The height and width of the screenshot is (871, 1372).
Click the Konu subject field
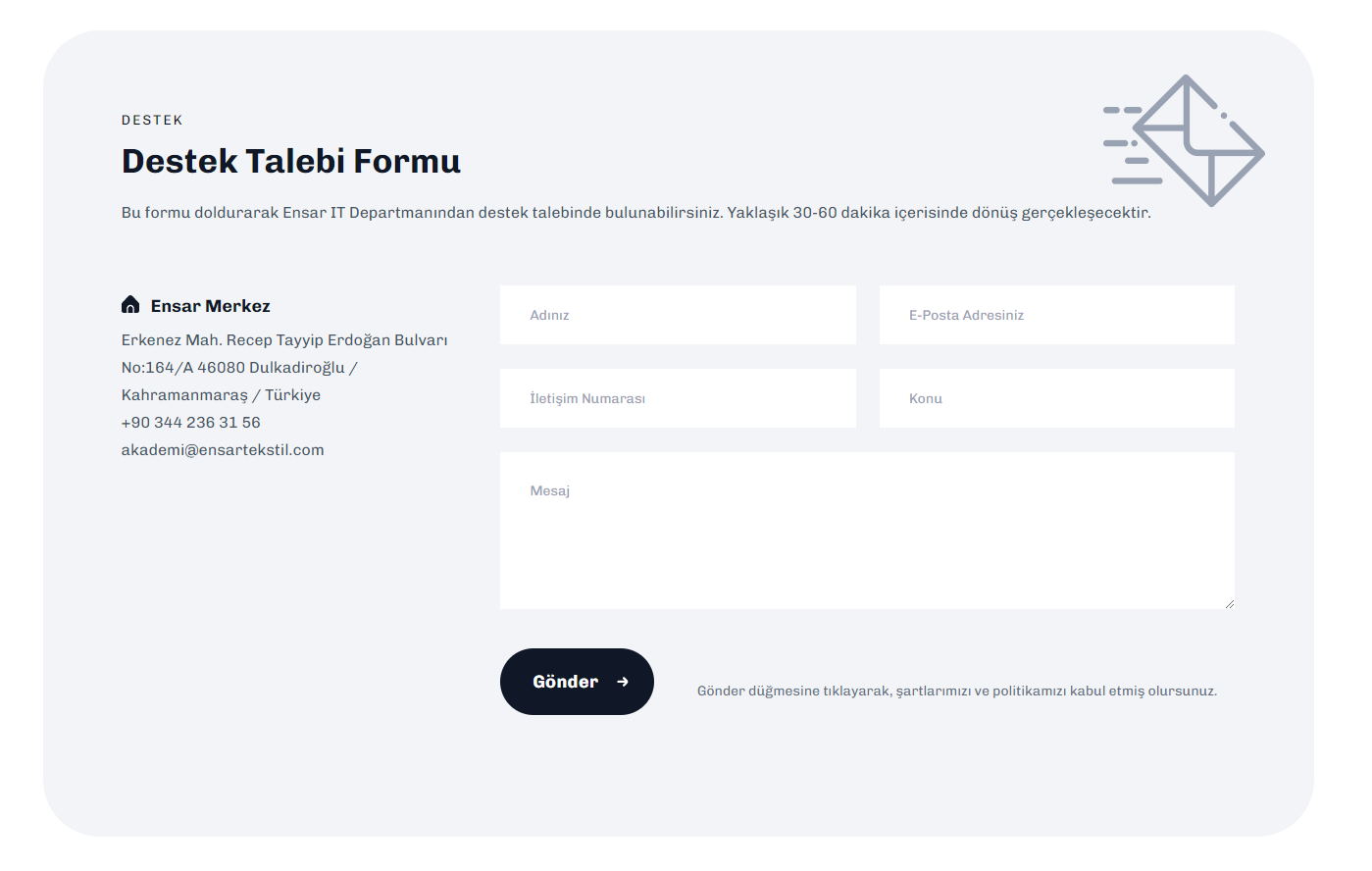pos(1056,398)
